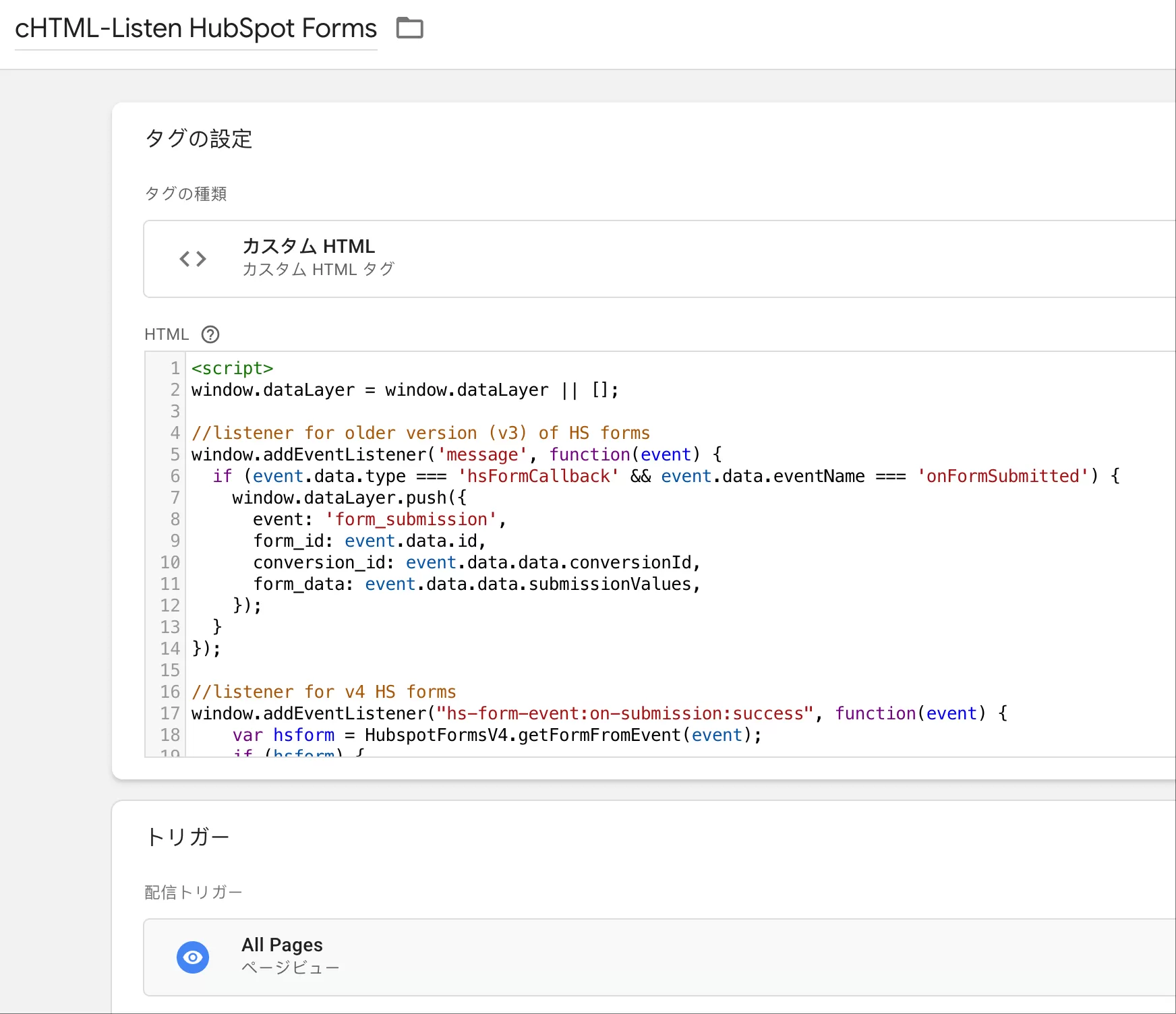
Task: Click the タグの設定 section heading
Action: [198, 139]
